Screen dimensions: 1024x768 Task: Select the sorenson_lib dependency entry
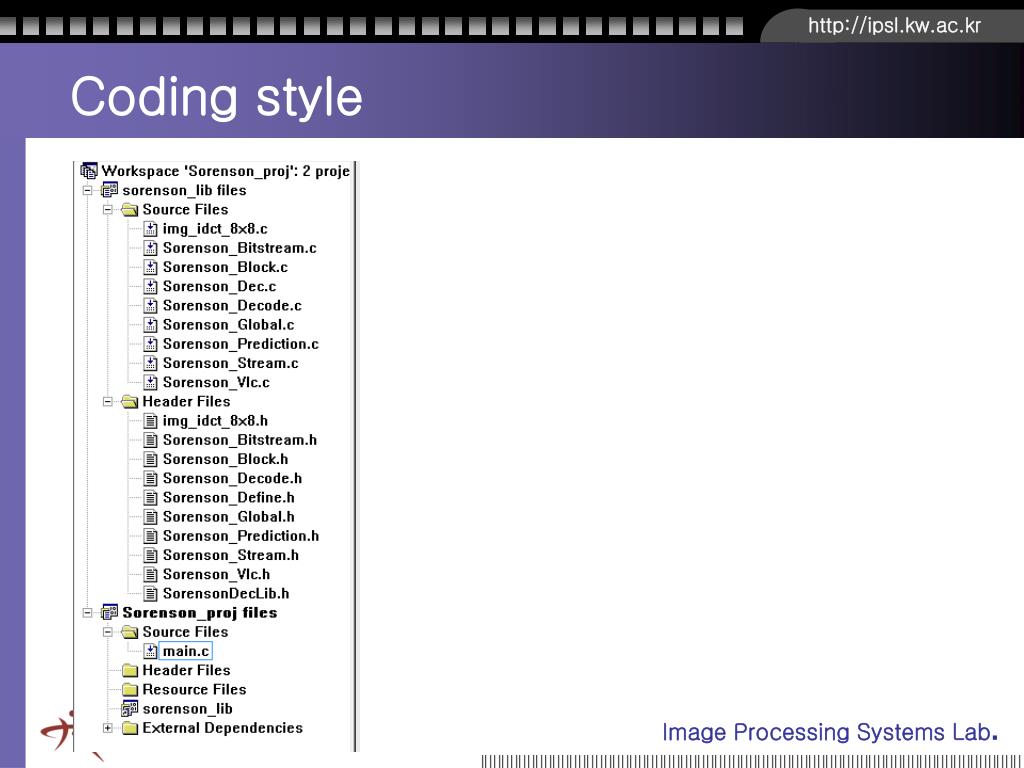tap(187, 709)
